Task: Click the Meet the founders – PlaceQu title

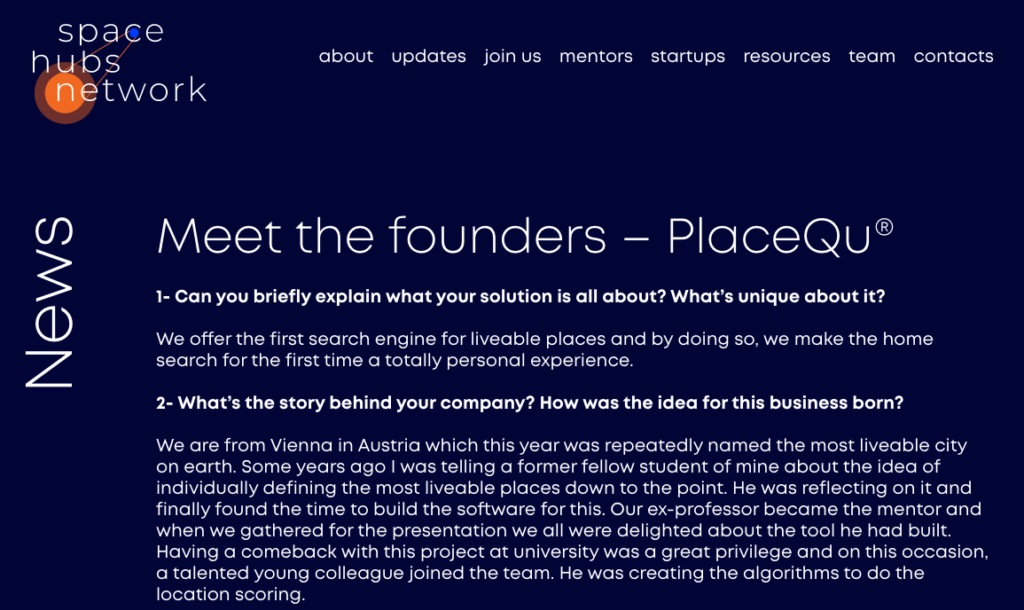Action: 524,236
